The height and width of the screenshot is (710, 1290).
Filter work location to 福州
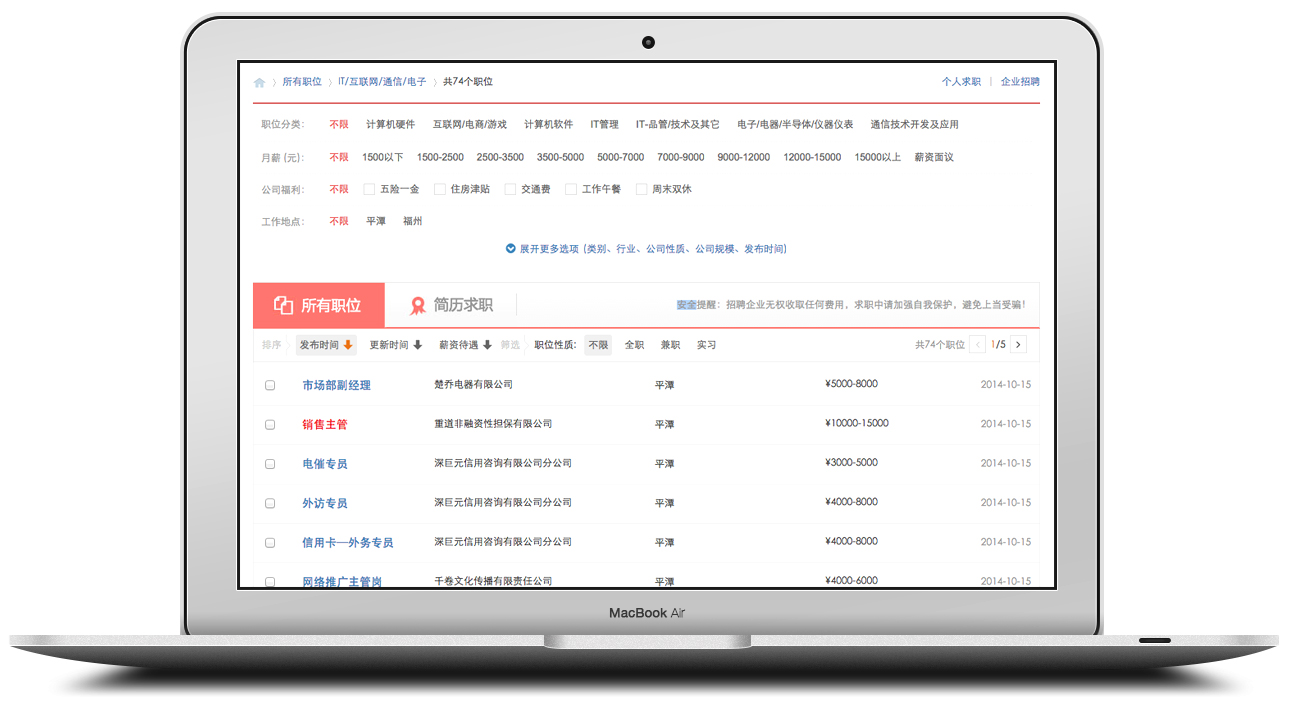coord(412,221)
